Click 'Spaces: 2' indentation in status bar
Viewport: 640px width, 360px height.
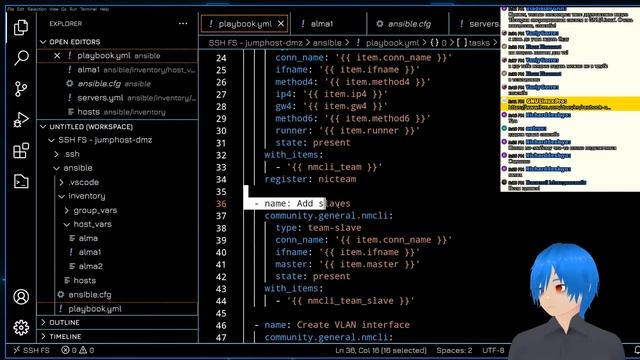click(x=454, y=350)
